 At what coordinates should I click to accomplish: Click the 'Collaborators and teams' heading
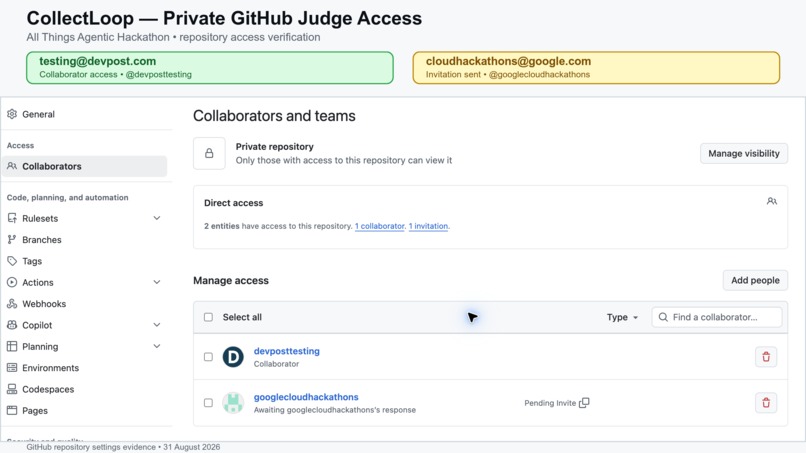click(x=274, y=116)
